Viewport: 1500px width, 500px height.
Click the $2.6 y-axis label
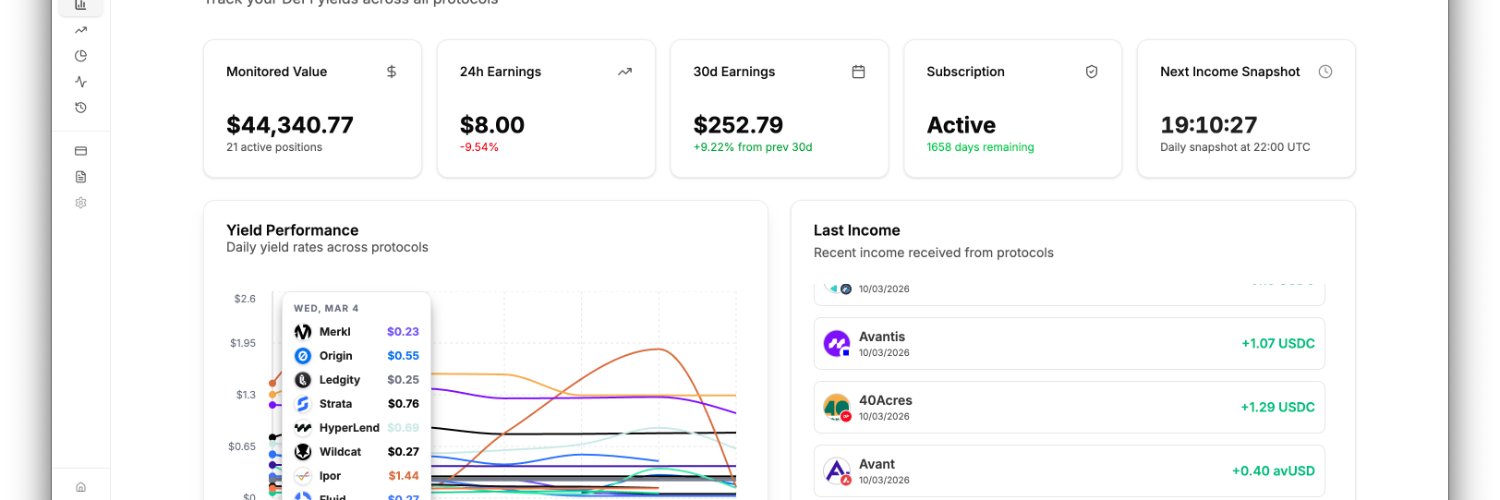[x=244, y=298]
